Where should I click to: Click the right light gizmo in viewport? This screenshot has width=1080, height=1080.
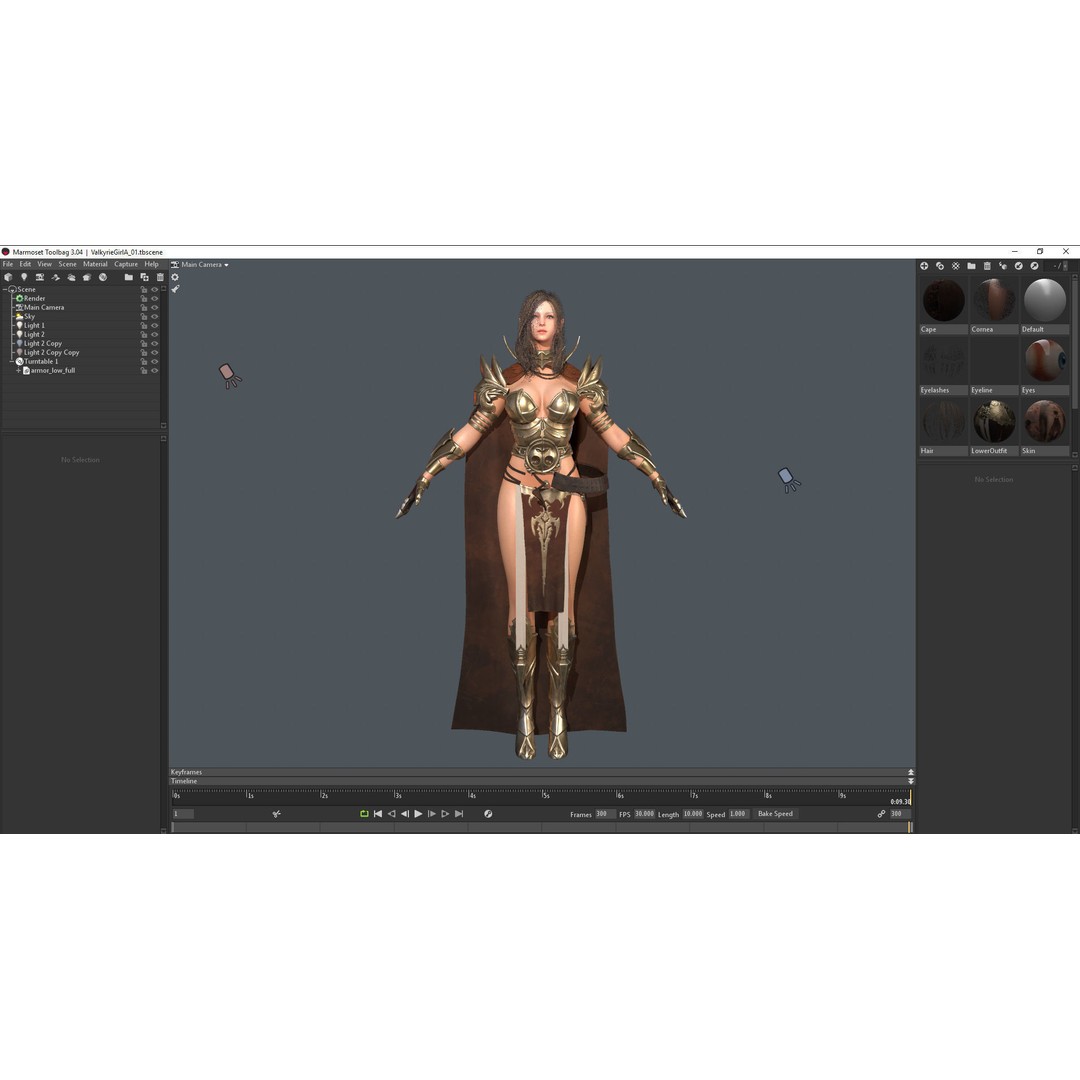click(x=789, y=480)
